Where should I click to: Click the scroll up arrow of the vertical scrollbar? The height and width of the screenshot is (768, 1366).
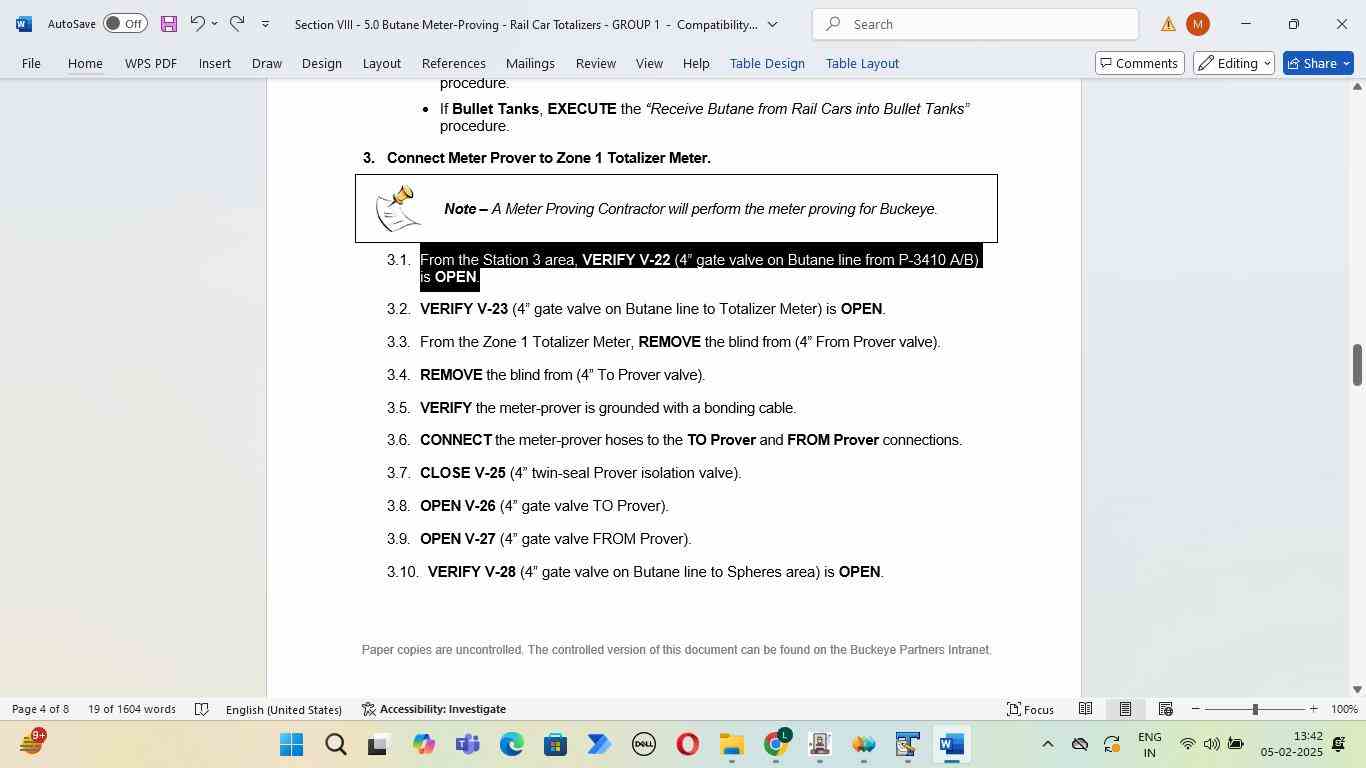[1357, 87]
